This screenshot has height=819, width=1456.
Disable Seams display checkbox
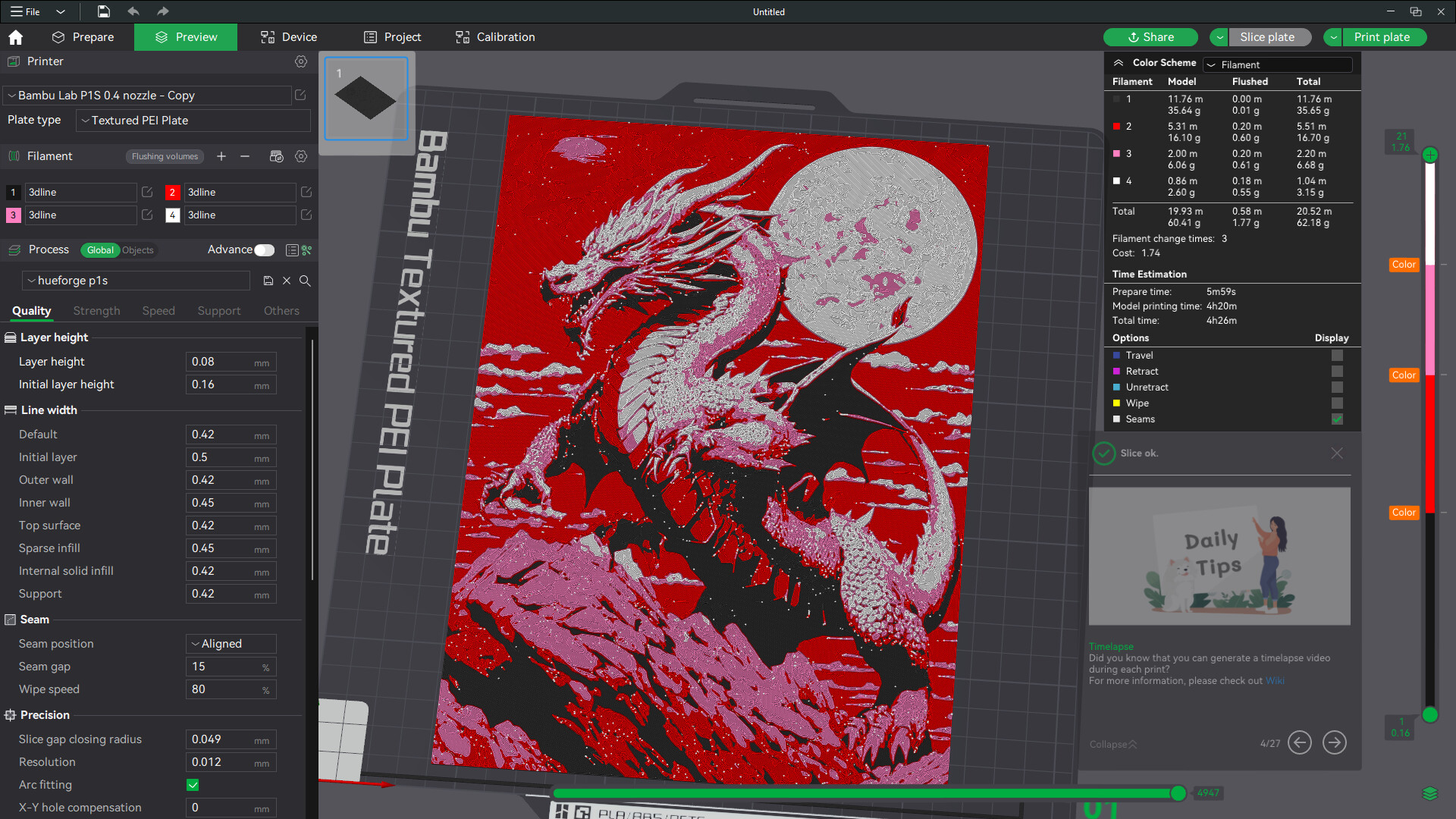(x=1337, y=419)
